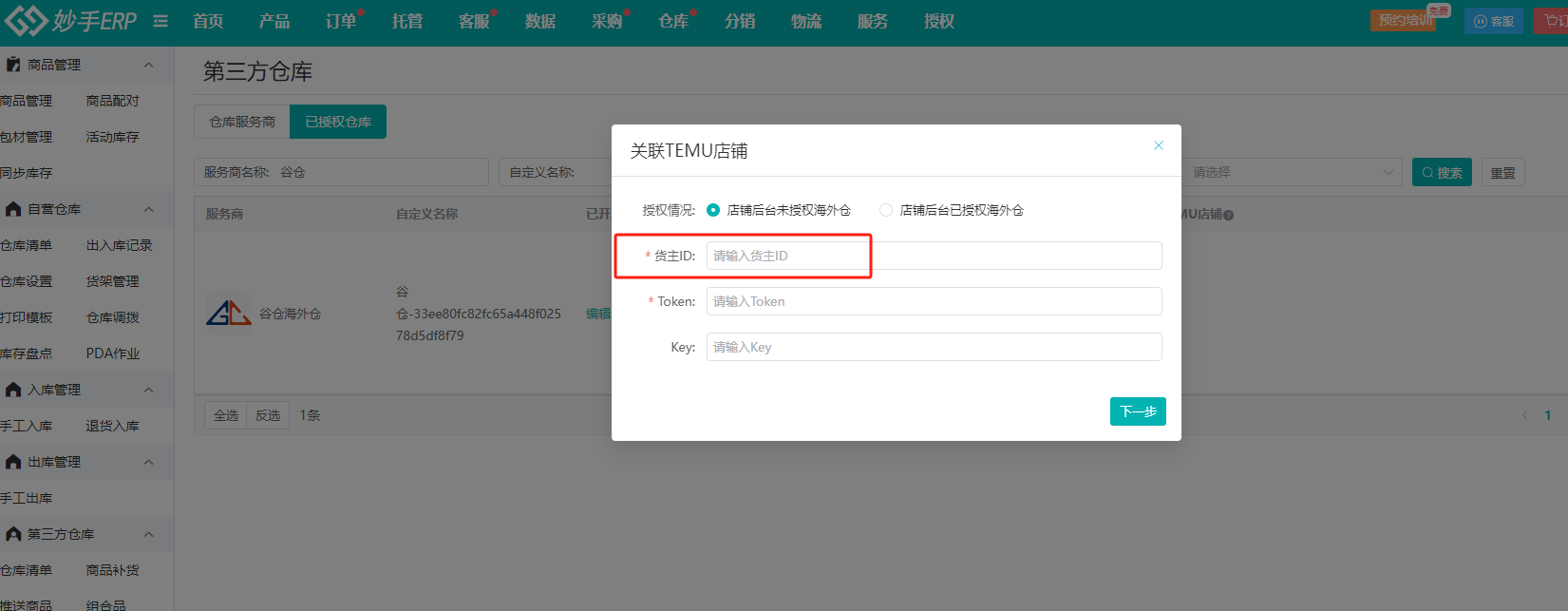Image resolution: width=1568 pixels, height=611 pixels.
Task: Click page number 1 in pagination
Action: tap(1548, 415)
